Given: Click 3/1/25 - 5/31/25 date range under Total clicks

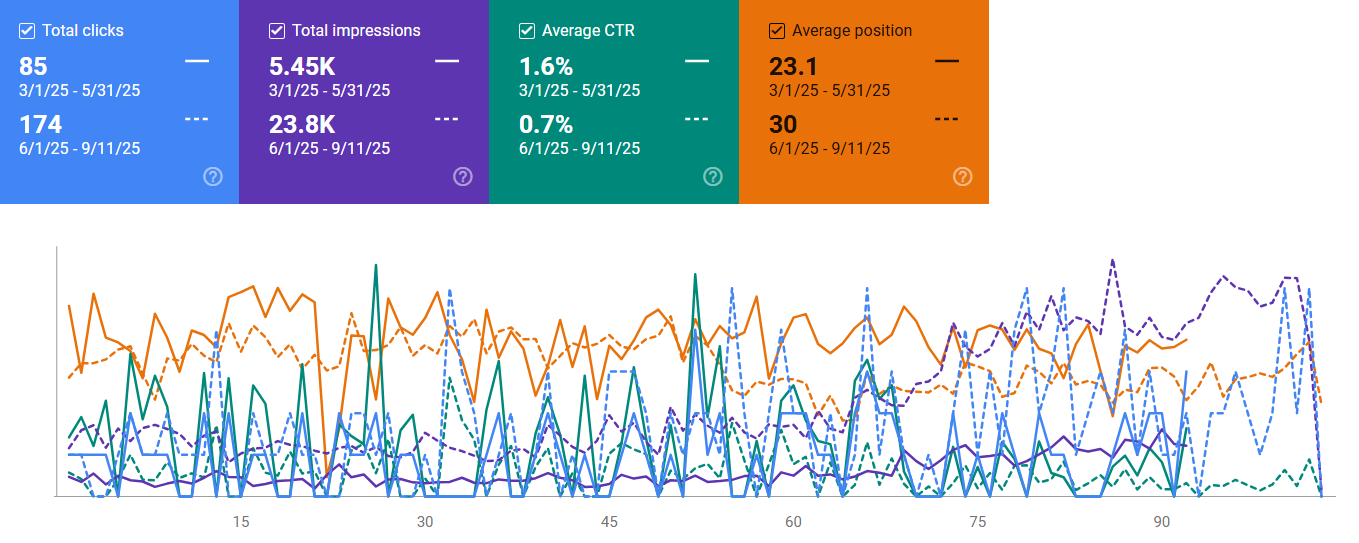Looking at the screenshot, I should (x=80, y=91).
